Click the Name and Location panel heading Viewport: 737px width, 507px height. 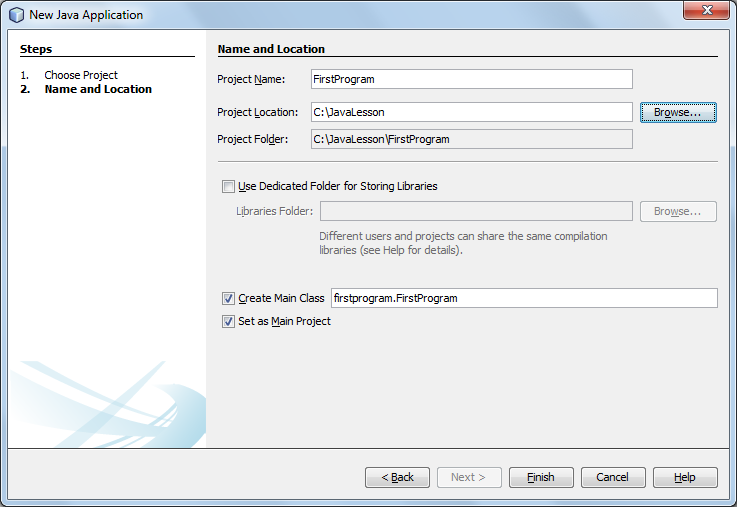coord(271,49)
